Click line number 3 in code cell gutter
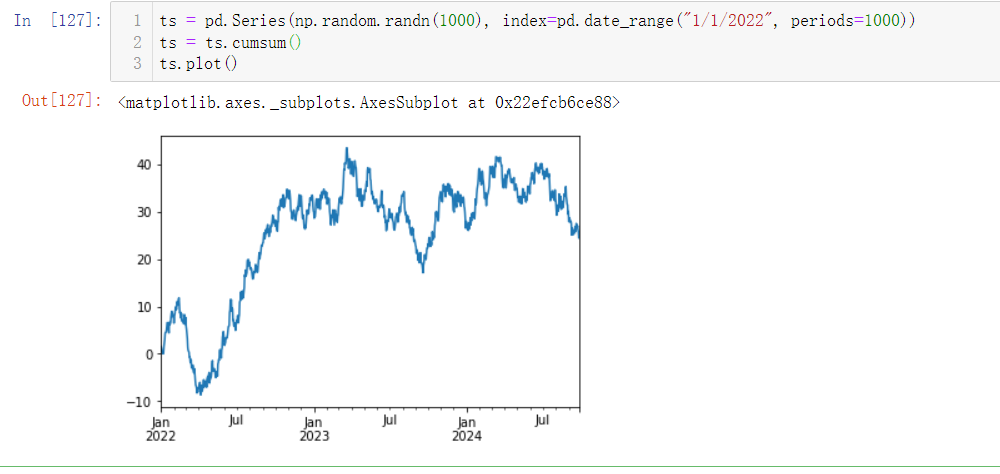This screenshot has width=1000, height=474. [138, 64]
